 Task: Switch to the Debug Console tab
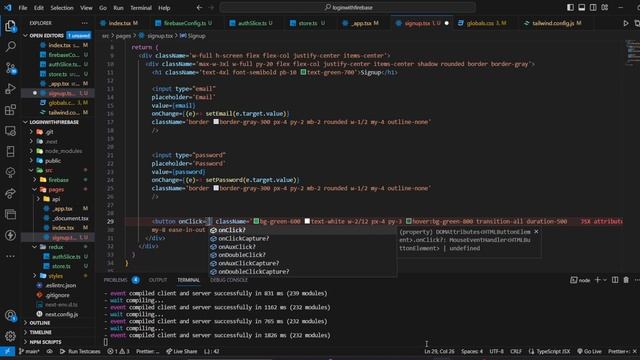[229, 280]
